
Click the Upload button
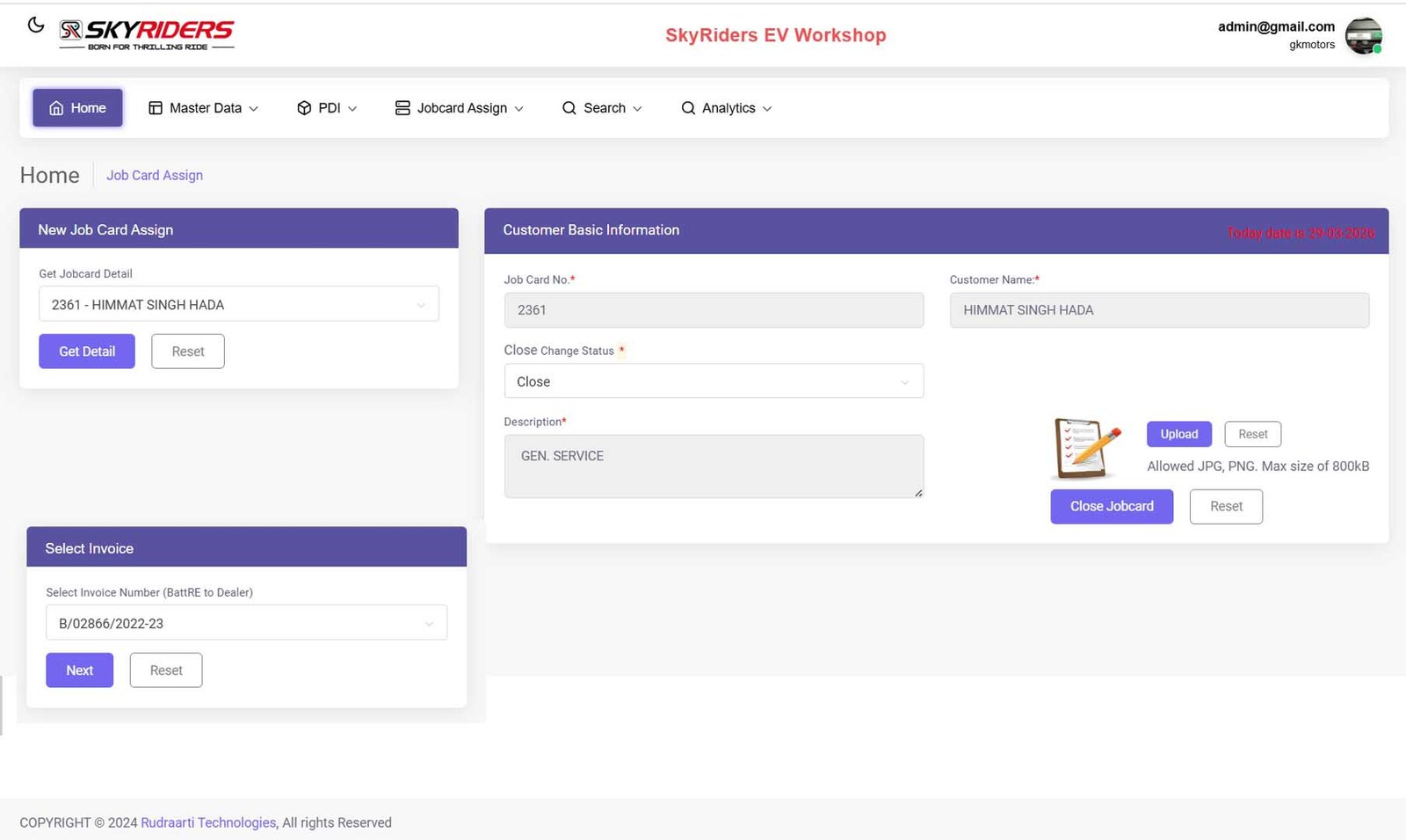pyautogui.click(x=1178, y=434)
